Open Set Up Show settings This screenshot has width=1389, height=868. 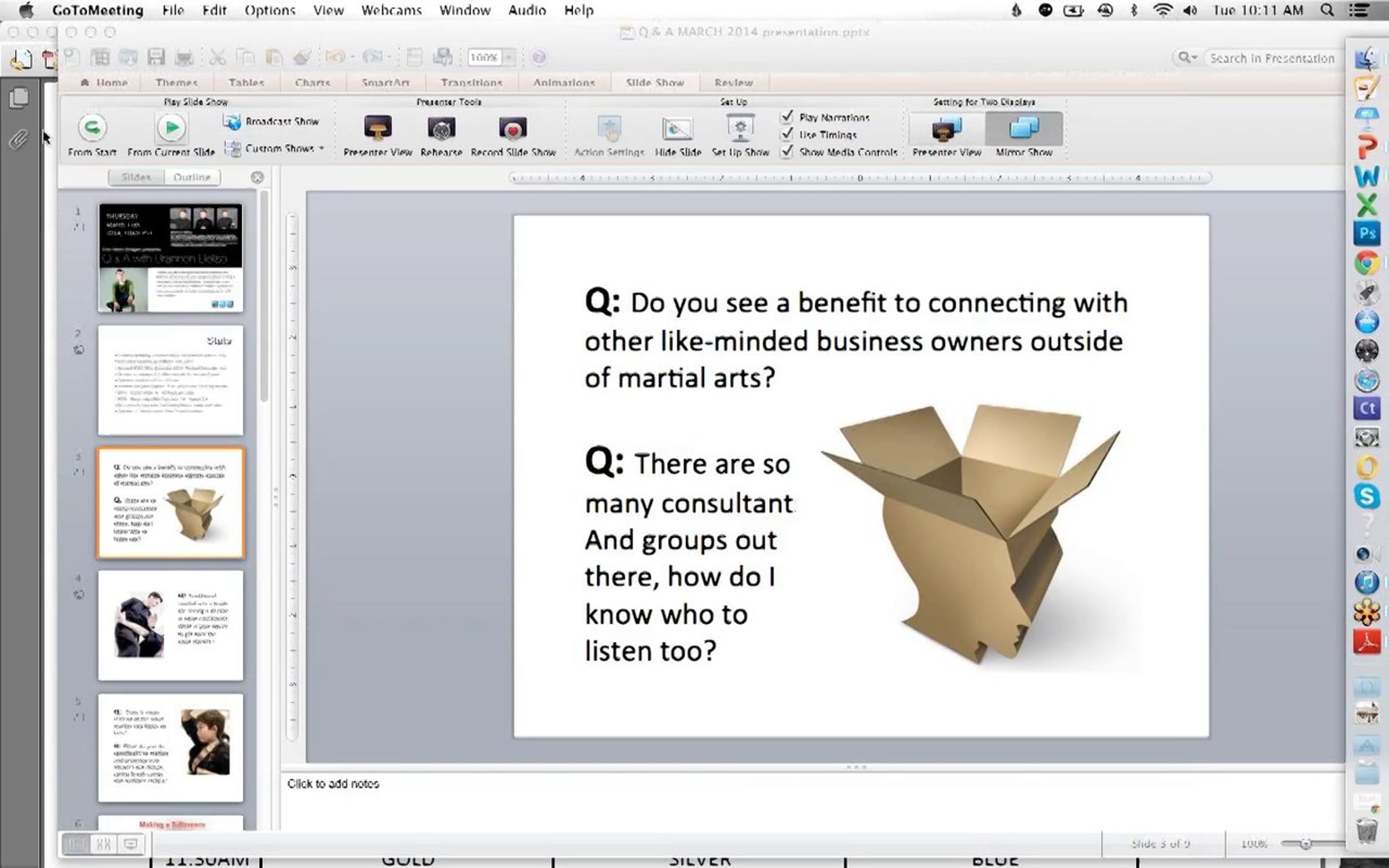(740, 128)
